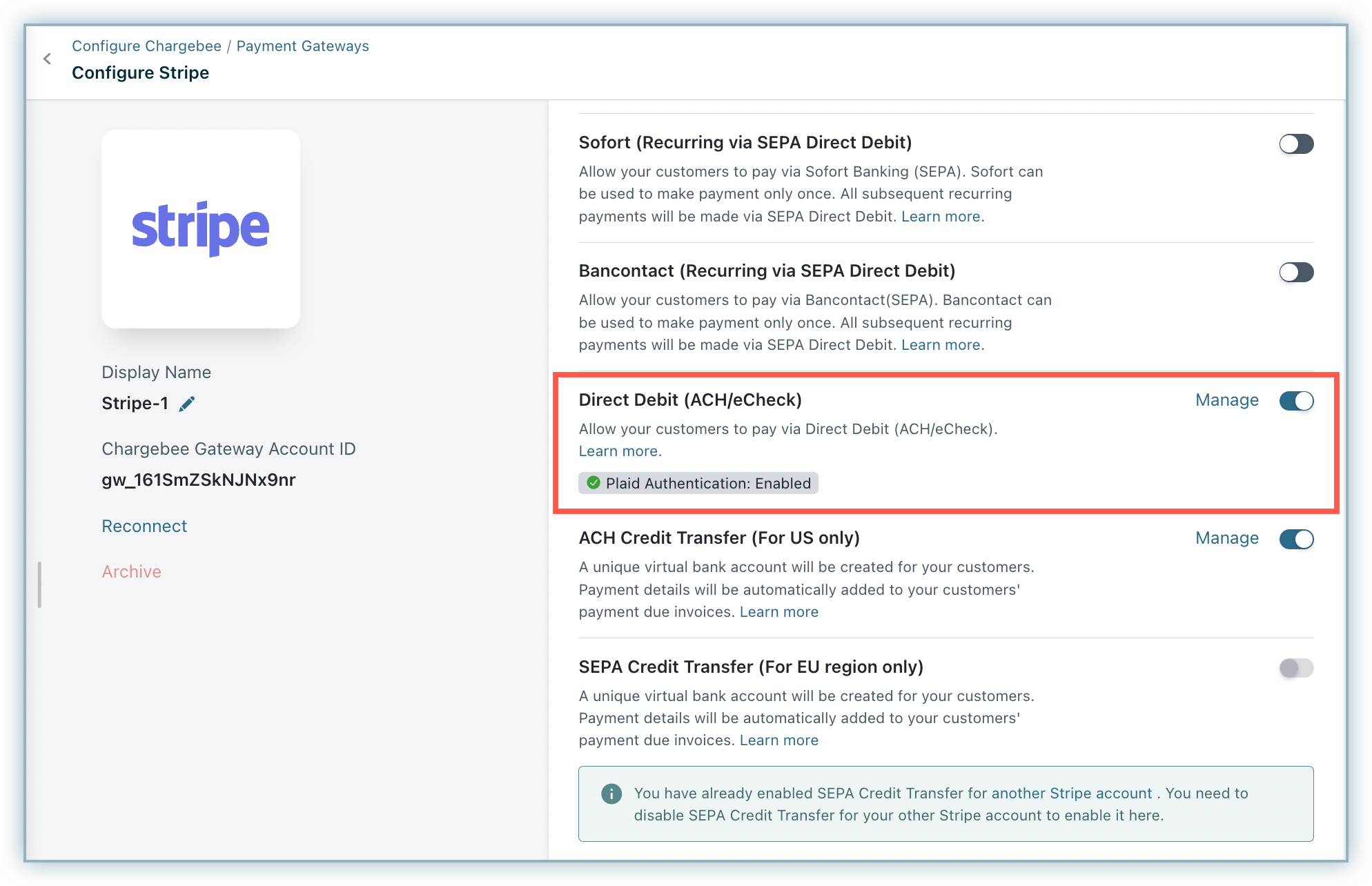This screenshot has width=1372, height=886.
Task: Edit the Stripe-1 display name pencil
Action: [186, 404]
